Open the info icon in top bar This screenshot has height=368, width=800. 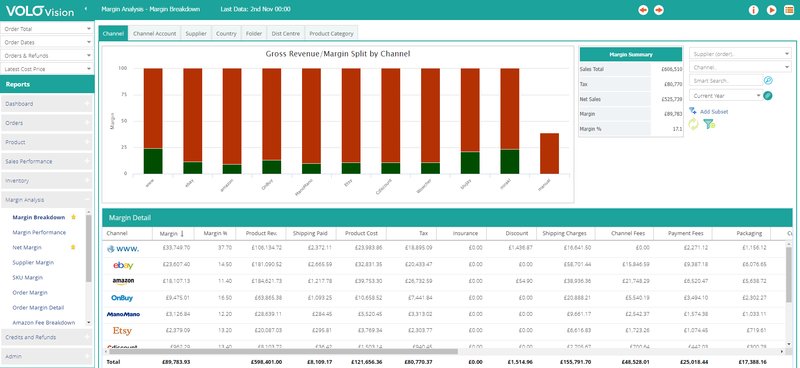(754, 10)
